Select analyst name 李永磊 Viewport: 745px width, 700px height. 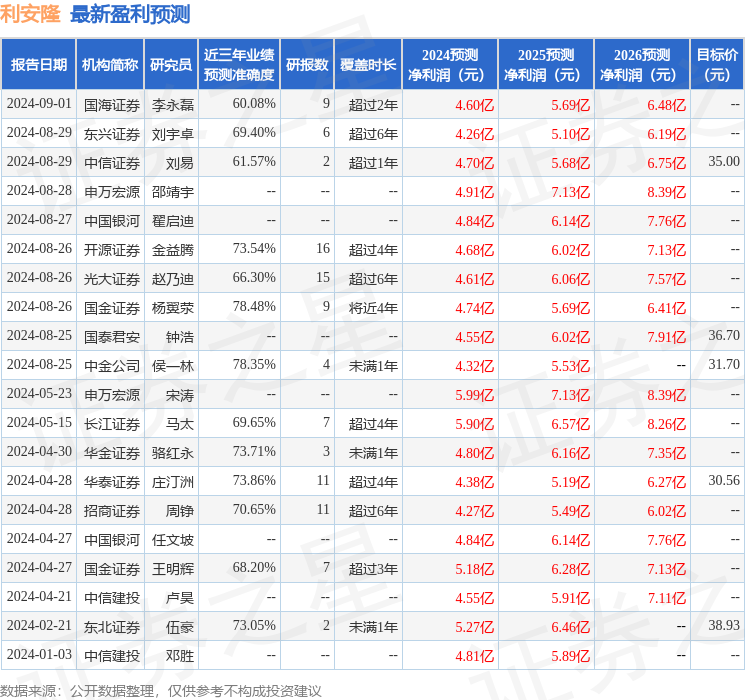pyautogui.click(x=173, y=105)
